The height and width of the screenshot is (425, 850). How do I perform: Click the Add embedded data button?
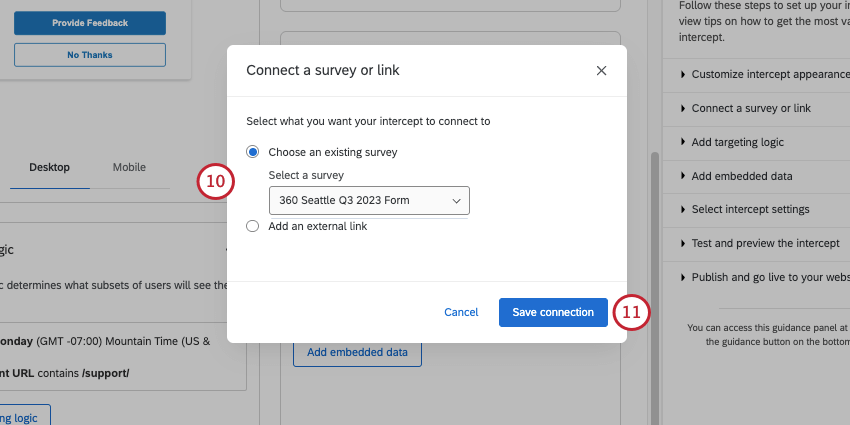coord(357,352)
